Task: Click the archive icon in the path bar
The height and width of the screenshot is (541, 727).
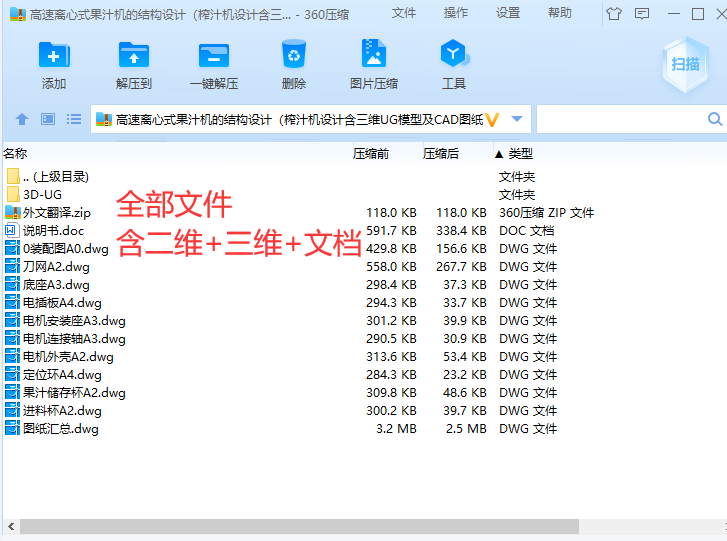Action: pyautogui.click(x=104, y=120)
